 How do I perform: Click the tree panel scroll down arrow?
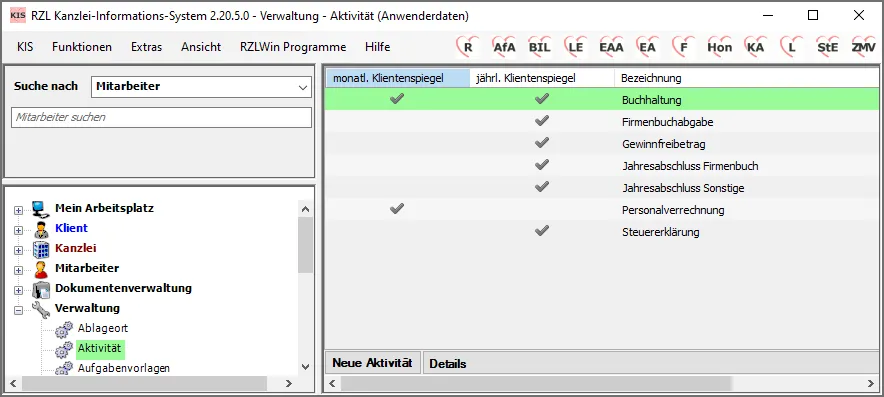point(305,367)
